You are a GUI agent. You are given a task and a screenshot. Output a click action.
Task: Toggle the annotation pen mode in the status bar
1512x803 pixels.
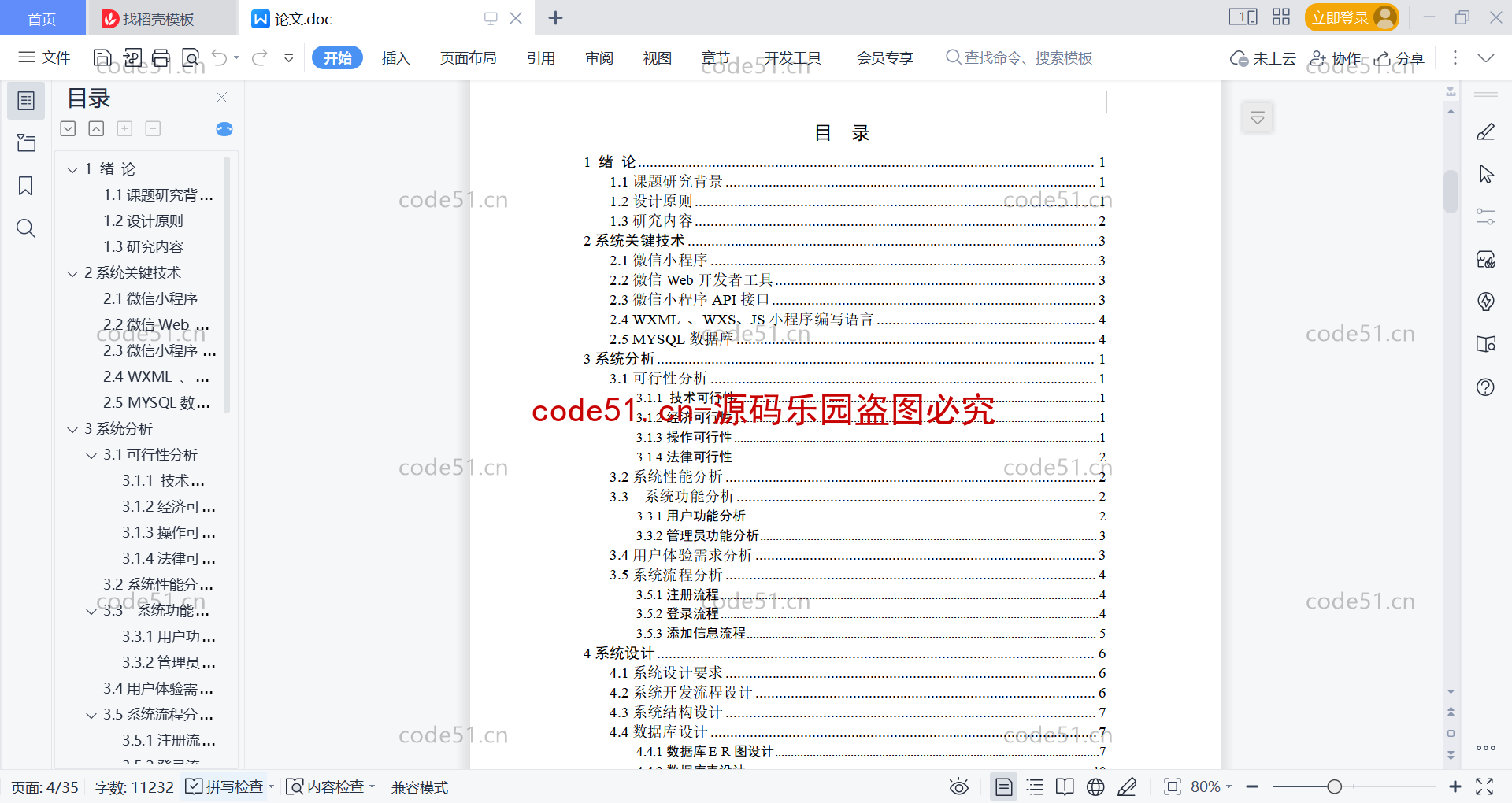pyautogui.click(x=1127, y=786)
